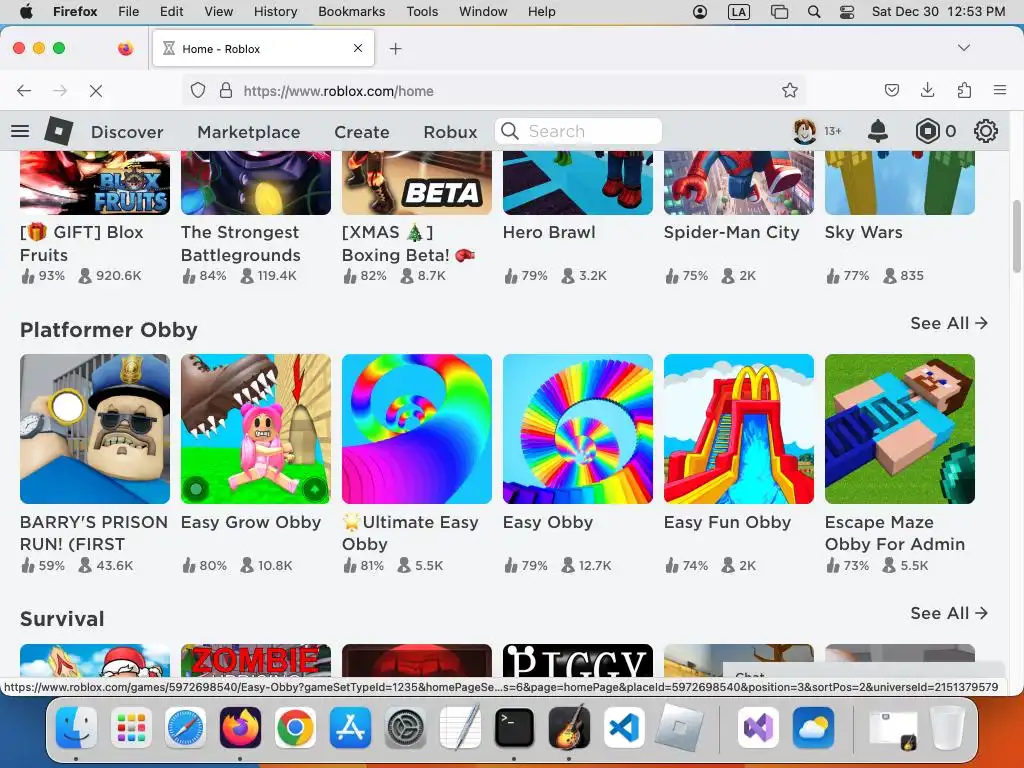Open Escape Maze Obby For Admin thumbnail
This screenshot has height=768, width=1024.
[900, 429]
